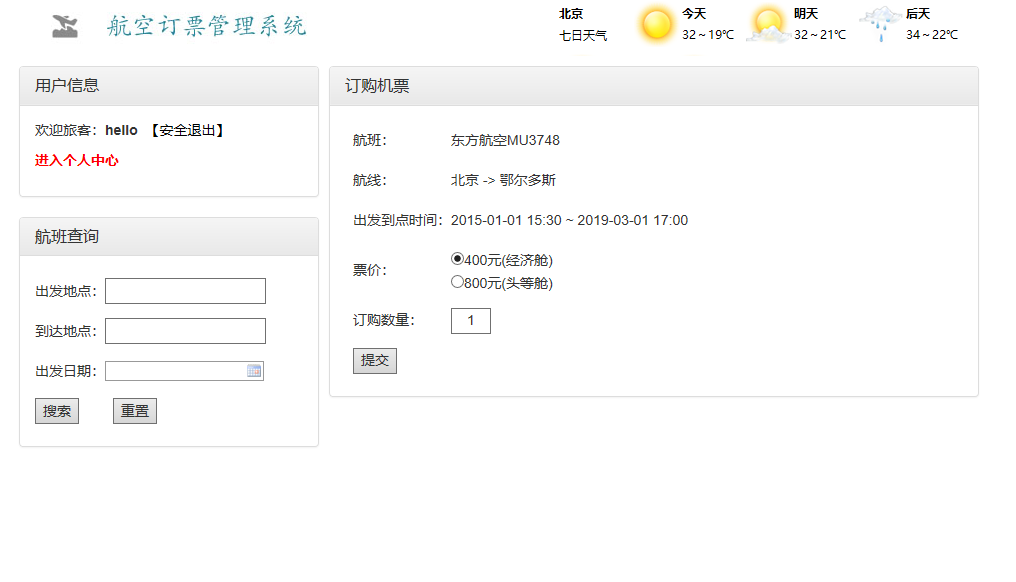Screen dimensions: 1016x582
Task: Click the 航班查询 panel header
Action: click(x=169, y=237)
